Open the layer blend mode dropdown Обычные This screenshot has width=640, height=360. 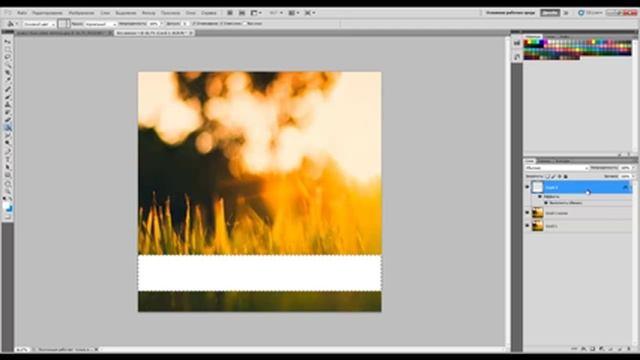point(556,168)
